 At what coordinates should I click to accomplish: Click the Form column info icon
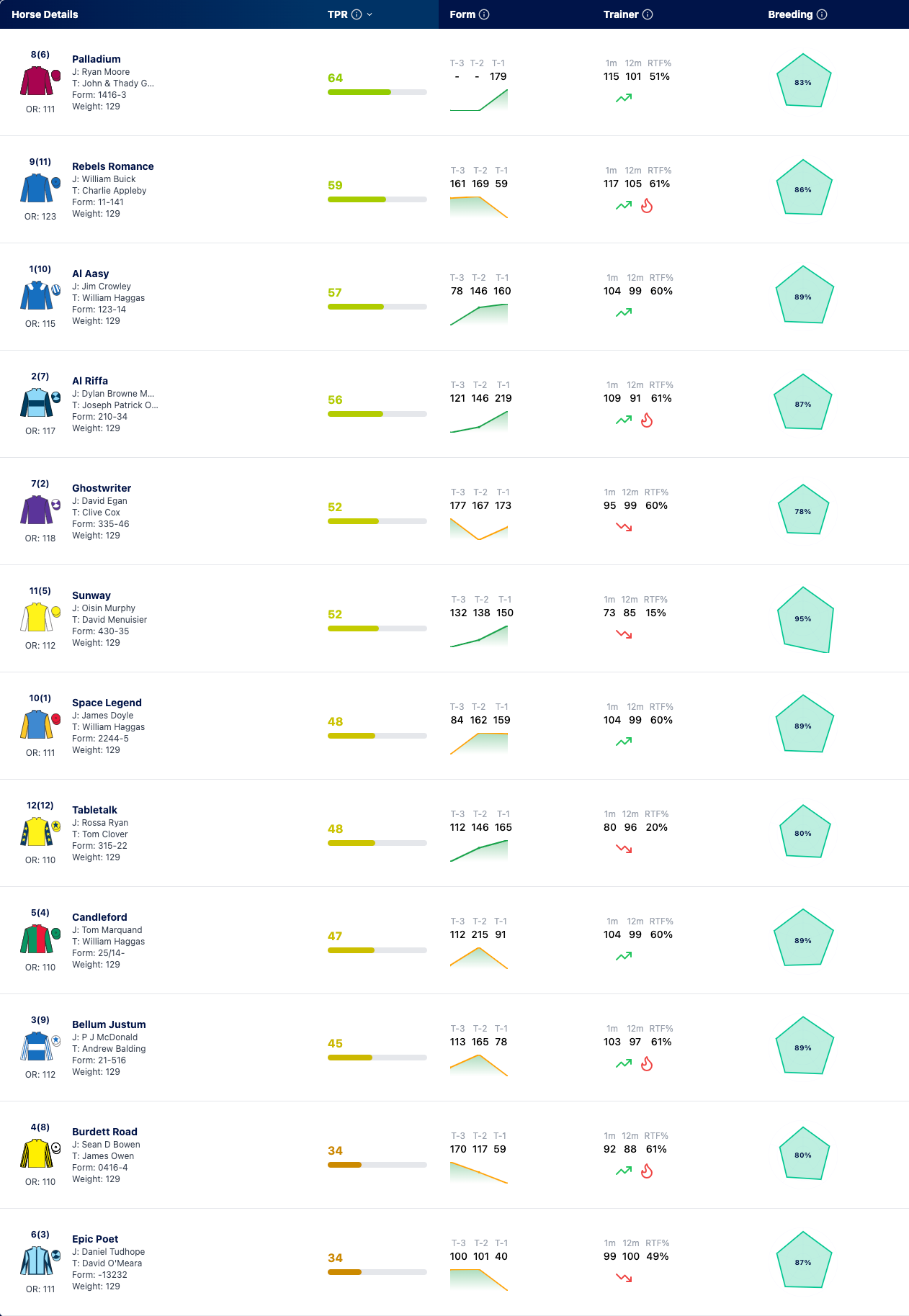pos(484,14)
